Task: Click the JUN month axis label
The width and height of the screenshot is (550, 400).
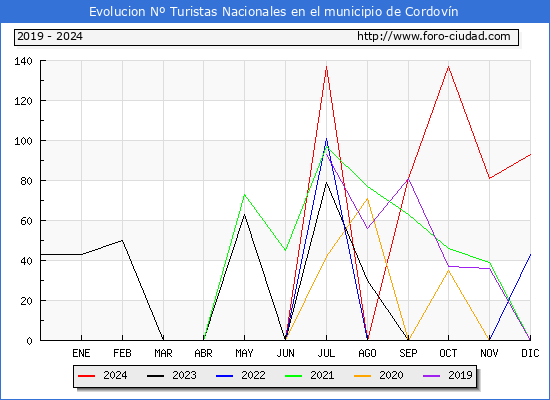Action: point(286,353)
